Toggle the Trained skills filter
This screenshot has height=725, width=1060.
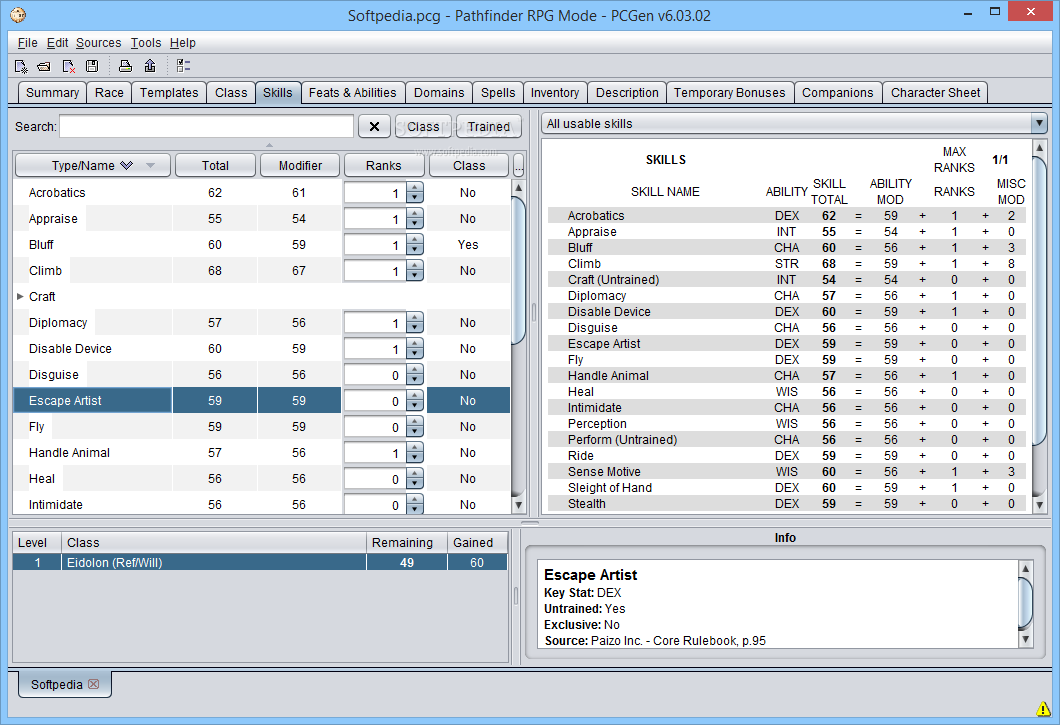point(489,126)
